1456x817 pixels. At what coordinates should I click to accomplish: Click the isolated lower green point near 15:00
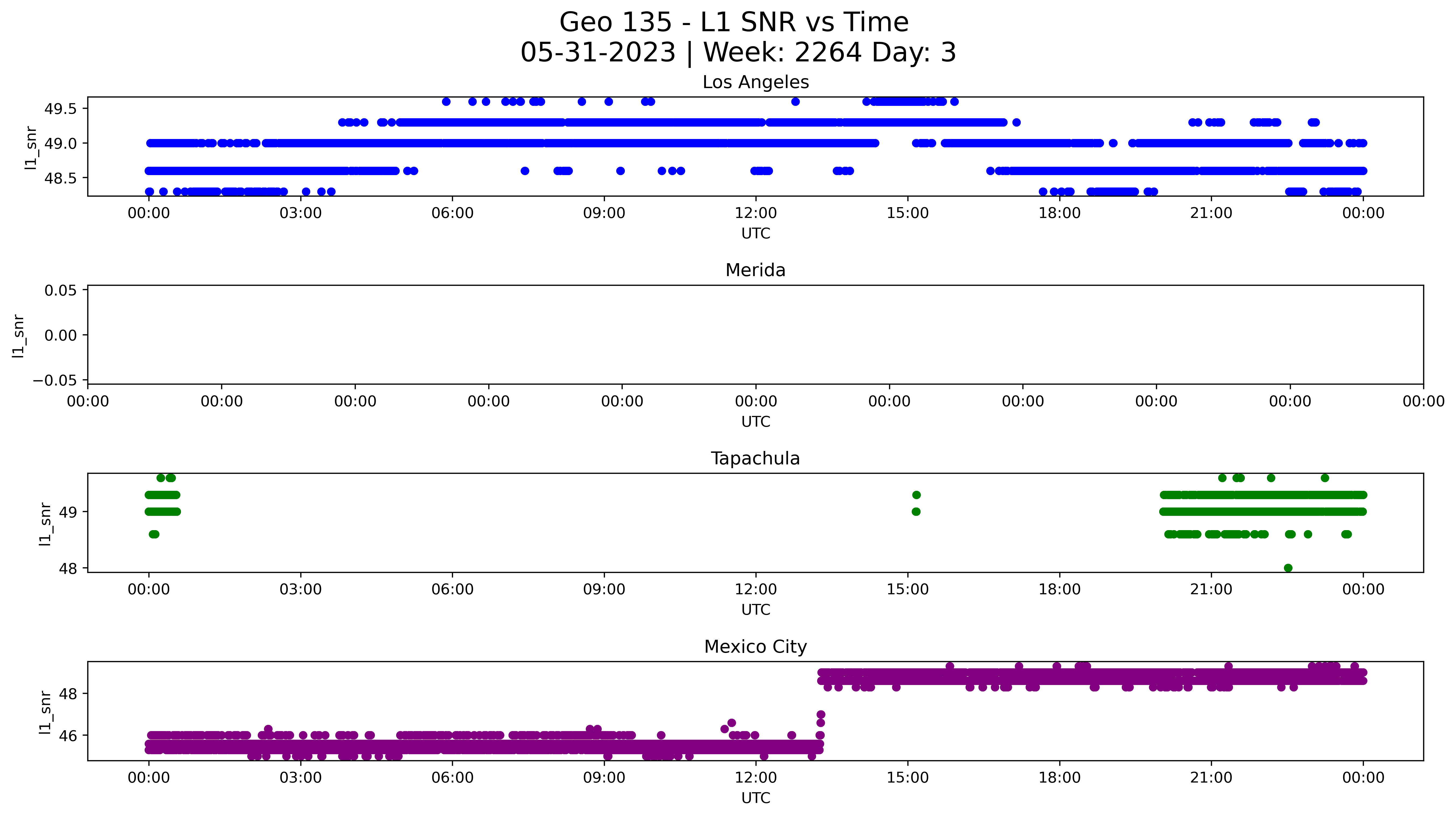[x=916, y=512]
